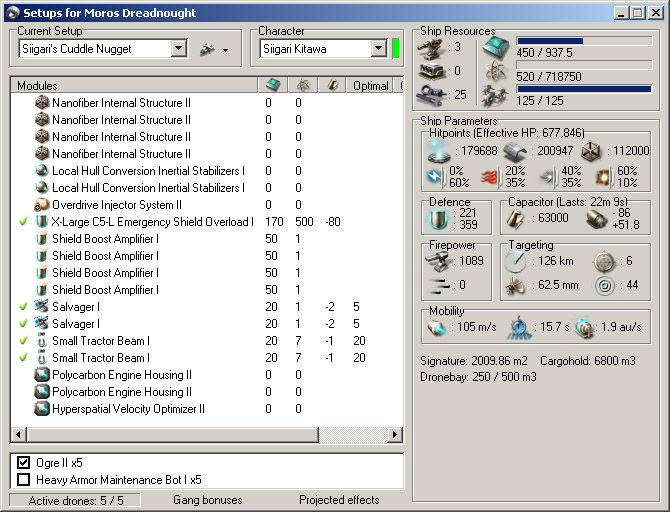Click the ship setup icon next to setup dropdown
Screen dimensions: 670x512
(207, 49)
